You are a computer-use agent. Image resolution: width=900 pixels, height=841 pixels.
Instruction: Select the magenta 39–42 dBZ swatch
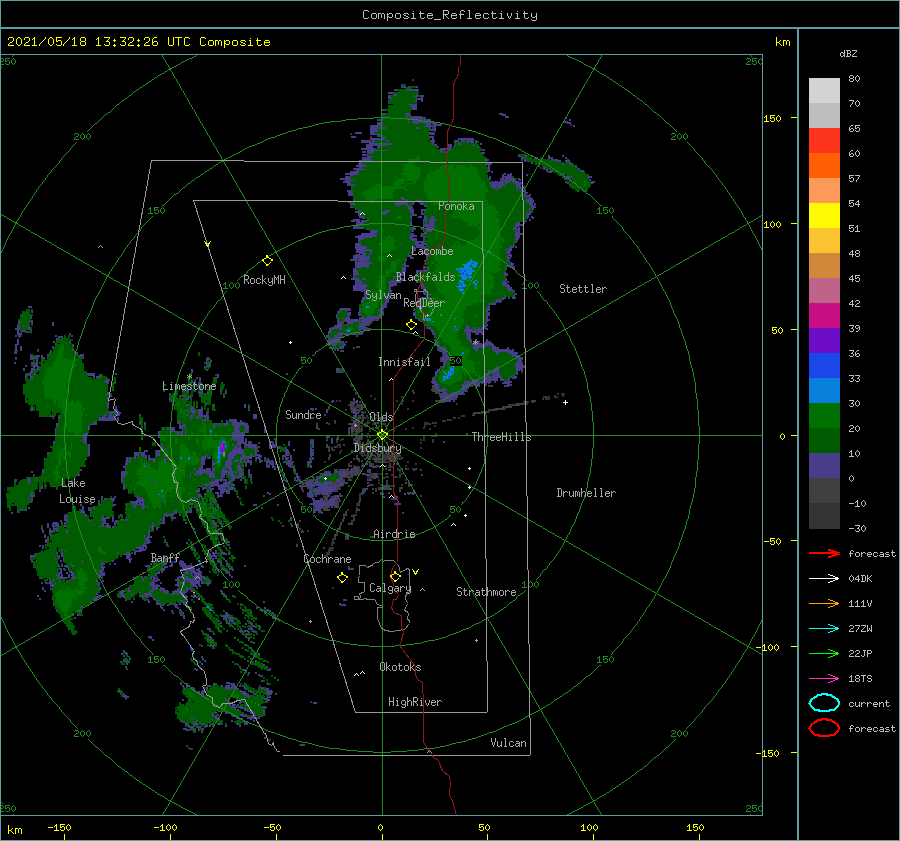pyautogui.click(x=824, y=316)
